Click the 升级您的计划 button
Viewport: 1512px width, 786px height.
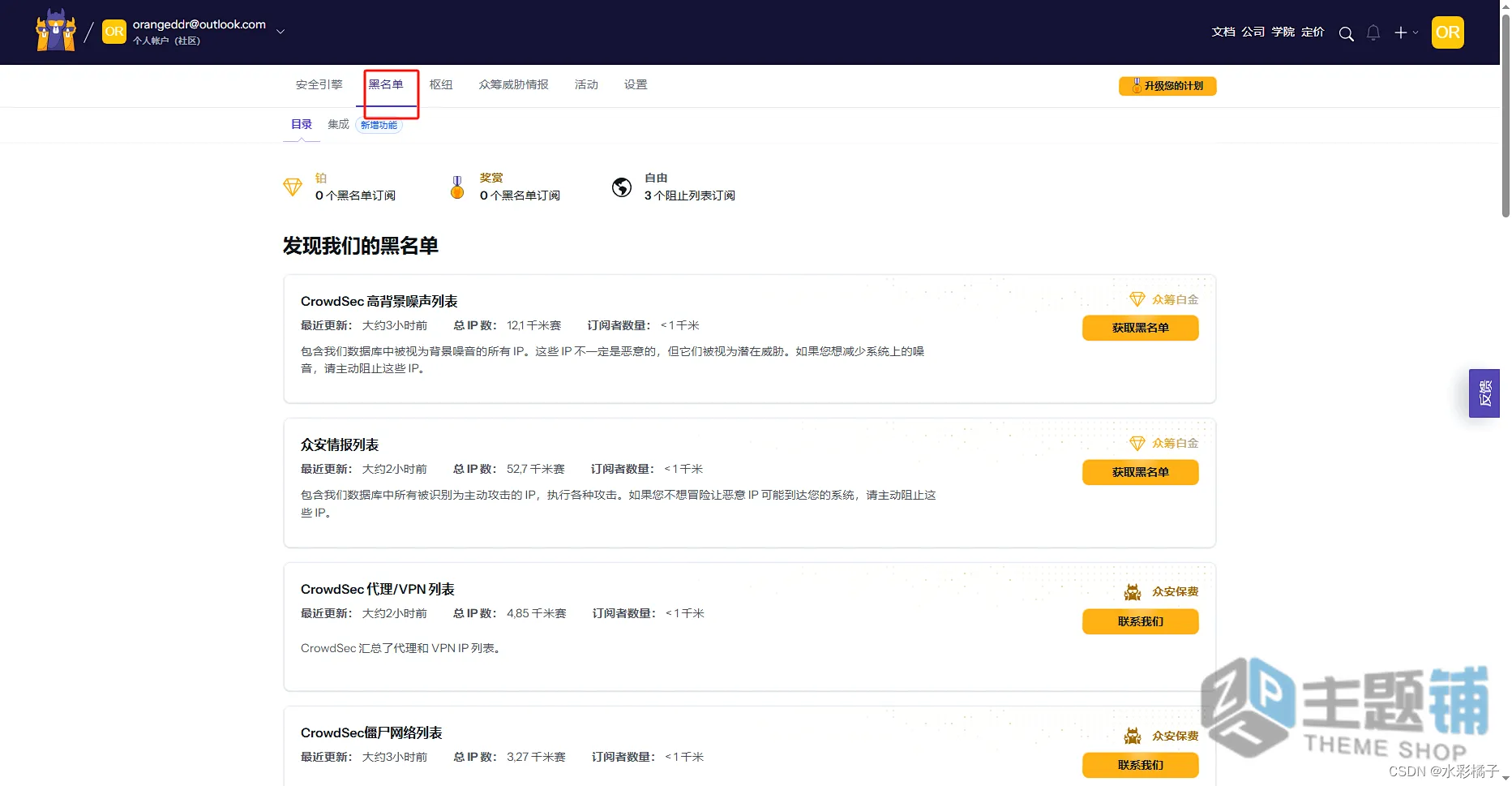(1167, 86)
